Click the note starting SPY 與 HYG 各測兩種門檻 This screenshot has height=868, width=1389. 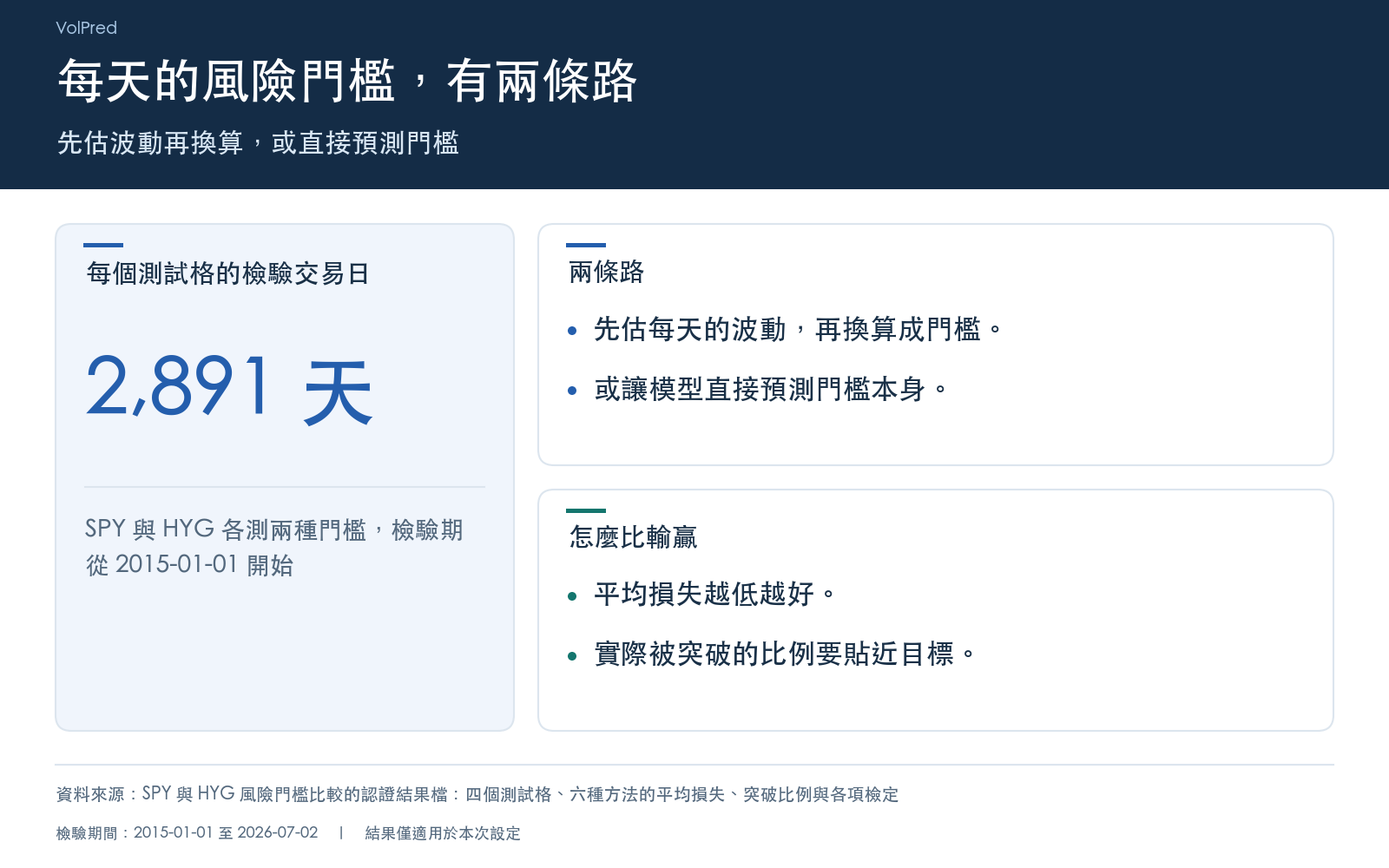tap(274, 547)
